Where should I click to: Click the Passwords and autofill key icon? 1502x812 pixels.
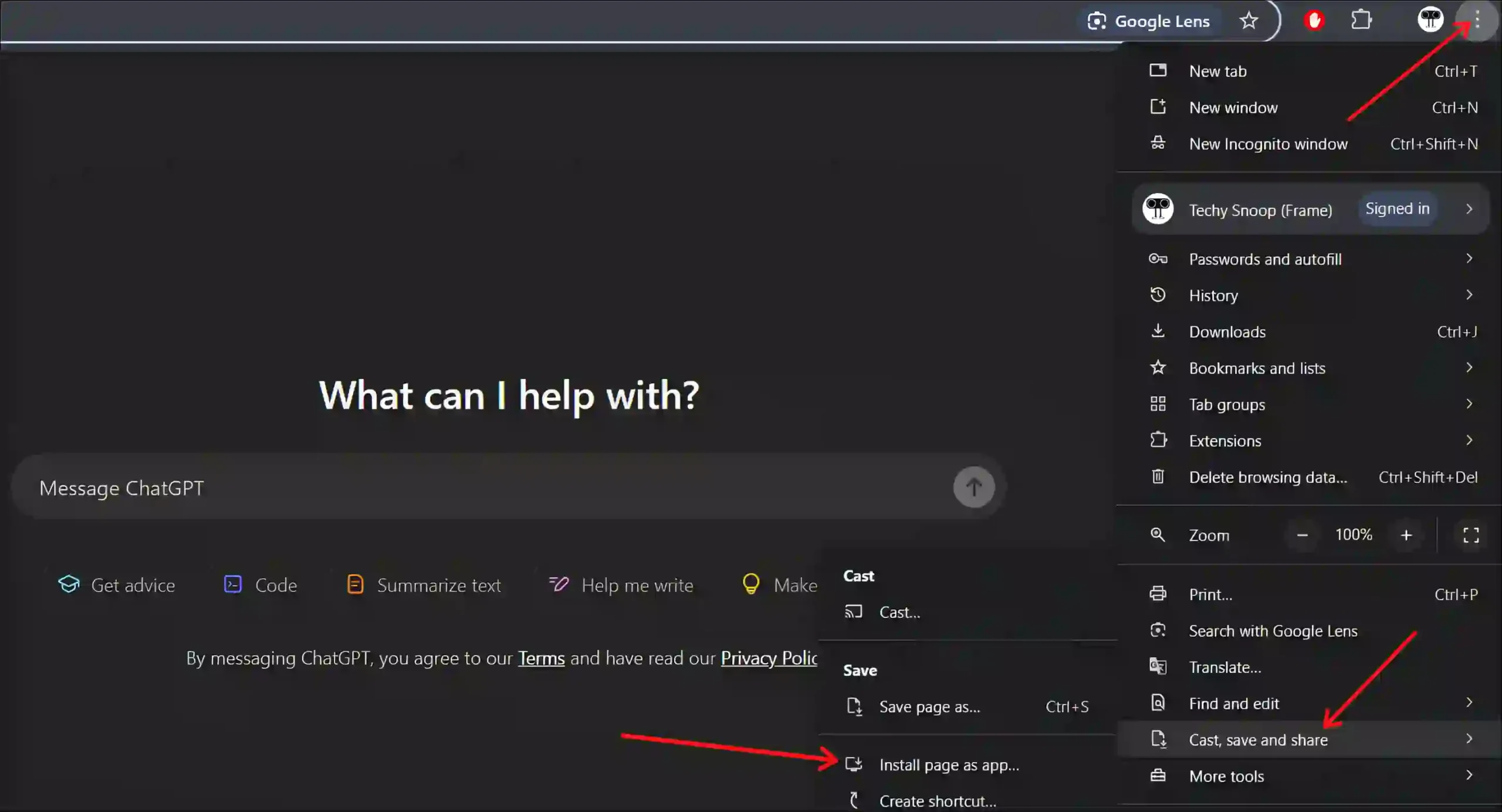click(1158, 259)
